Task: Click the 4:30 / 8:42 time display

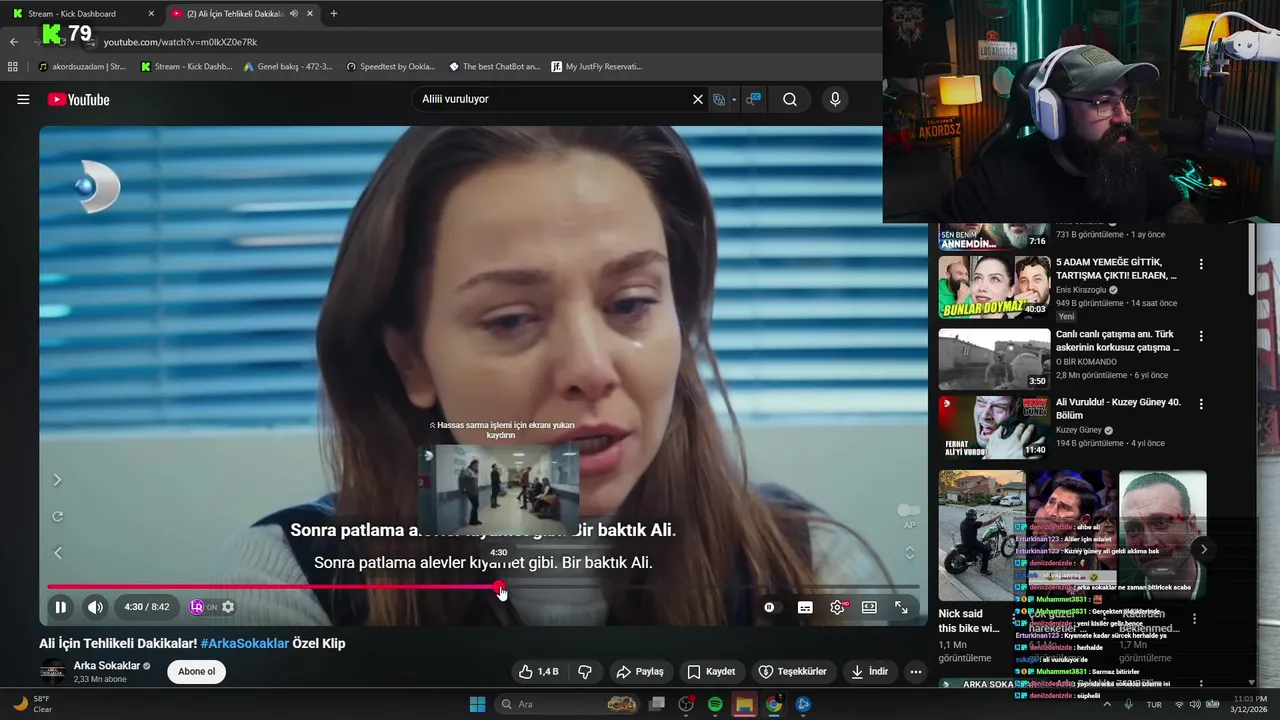Action: 147,607
